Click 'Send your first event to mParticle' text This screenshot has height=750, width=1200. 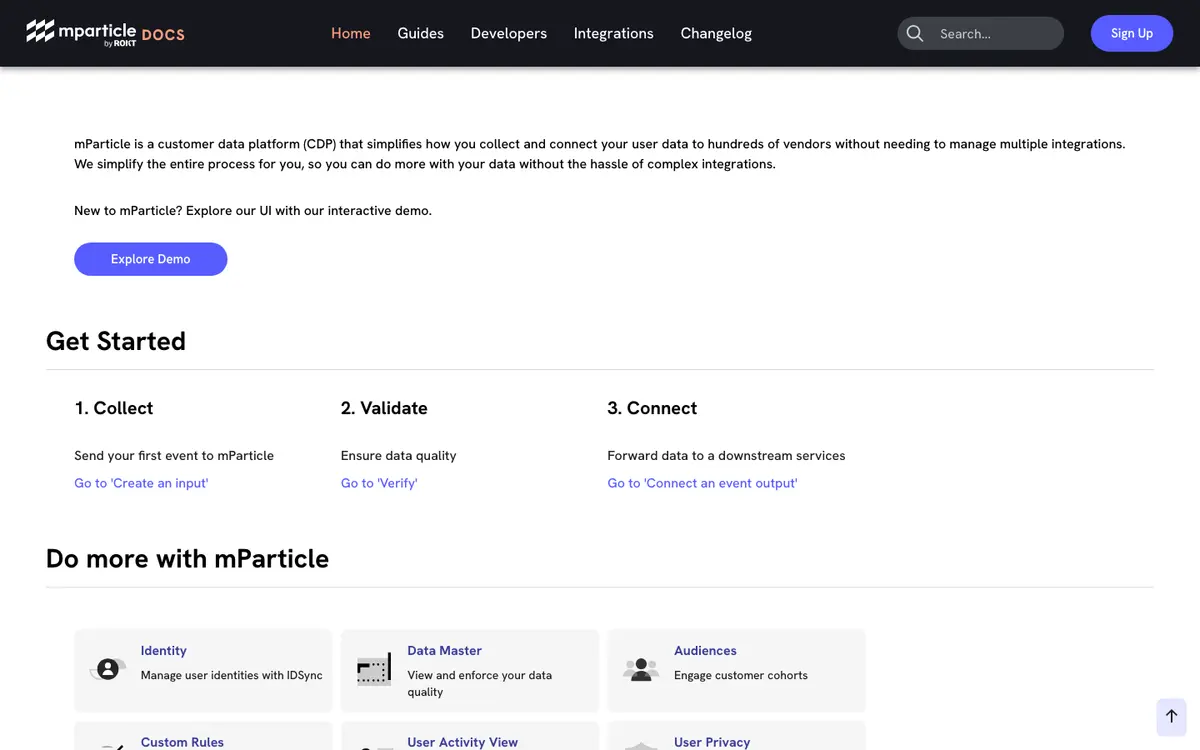(174, 455)
